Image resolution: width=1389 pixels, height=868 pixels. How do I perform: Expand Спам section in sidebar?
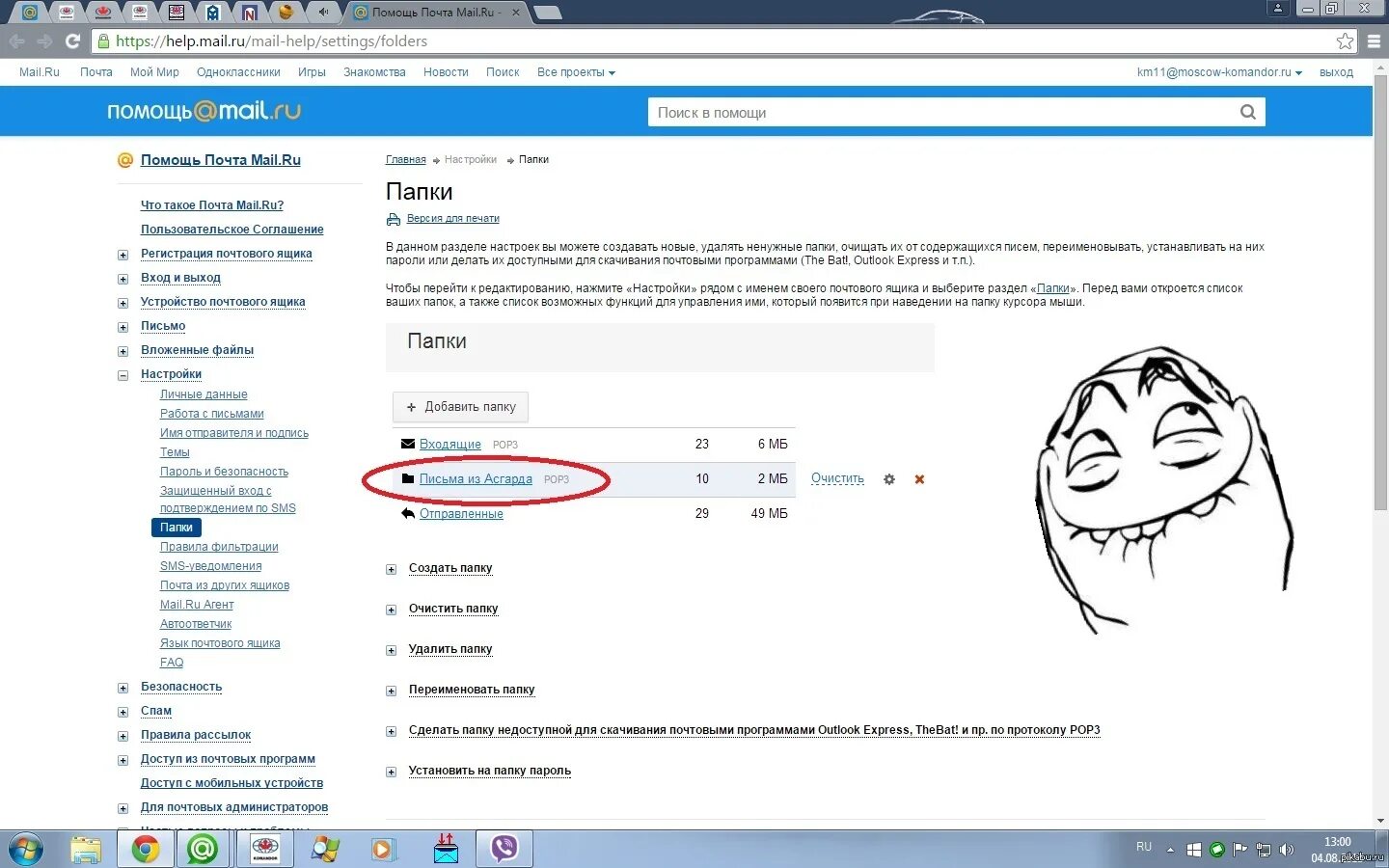pos(123,712)
